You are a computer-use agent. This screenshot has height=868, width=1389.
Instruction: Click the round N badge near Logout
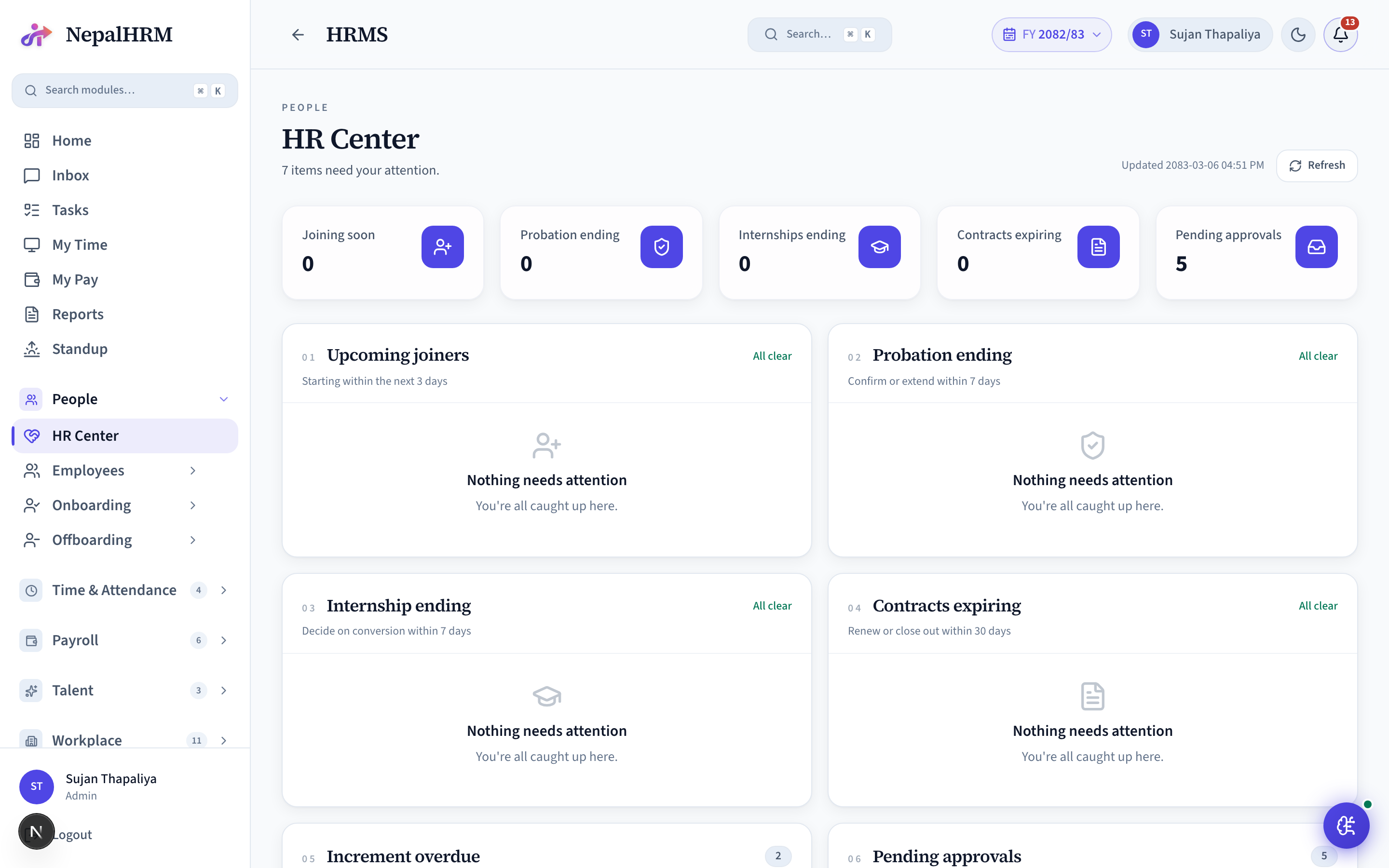36,831
